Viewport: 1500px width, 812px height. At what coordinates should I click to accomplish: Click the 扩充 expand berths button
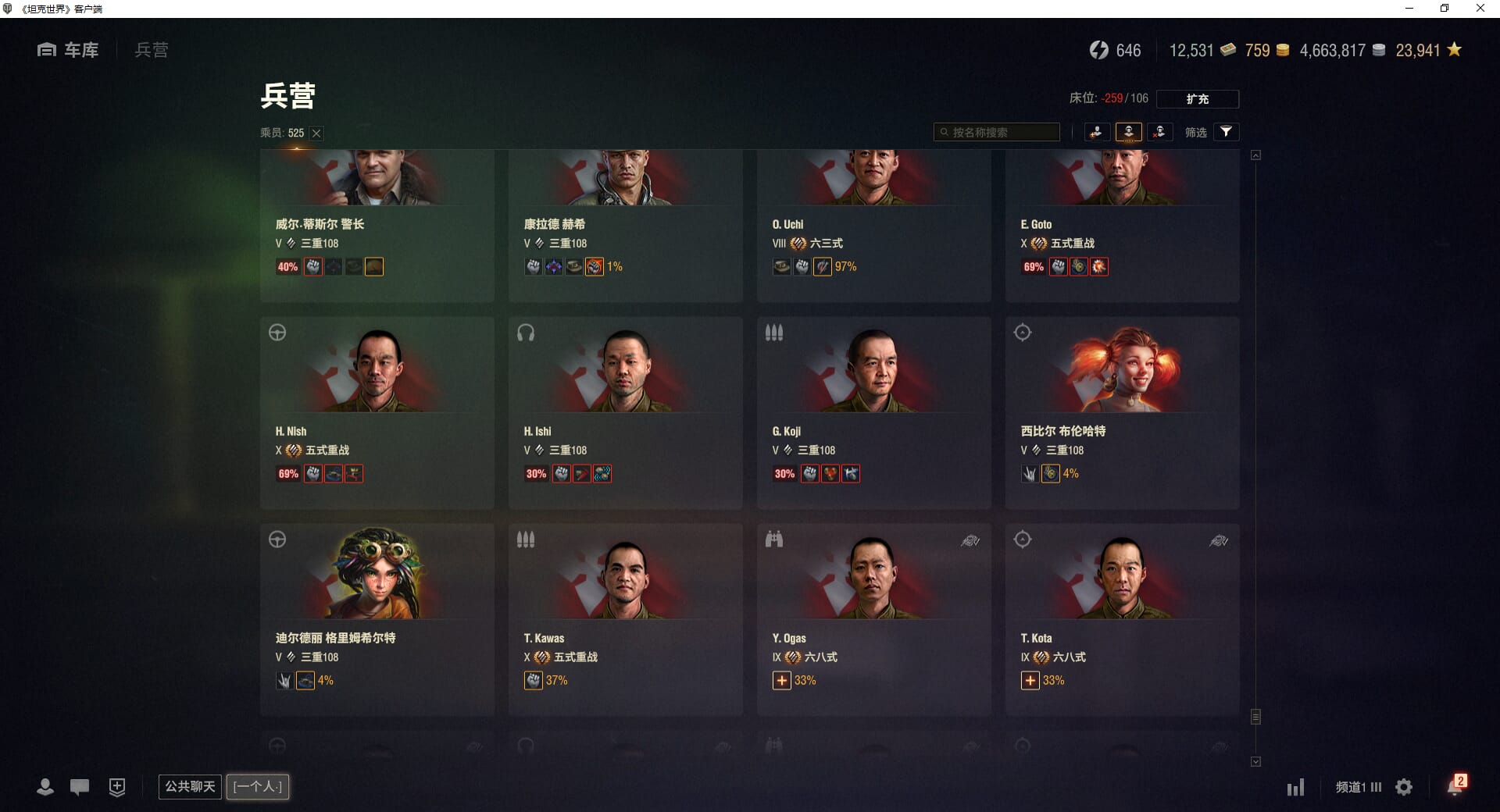click(1197, 98)
